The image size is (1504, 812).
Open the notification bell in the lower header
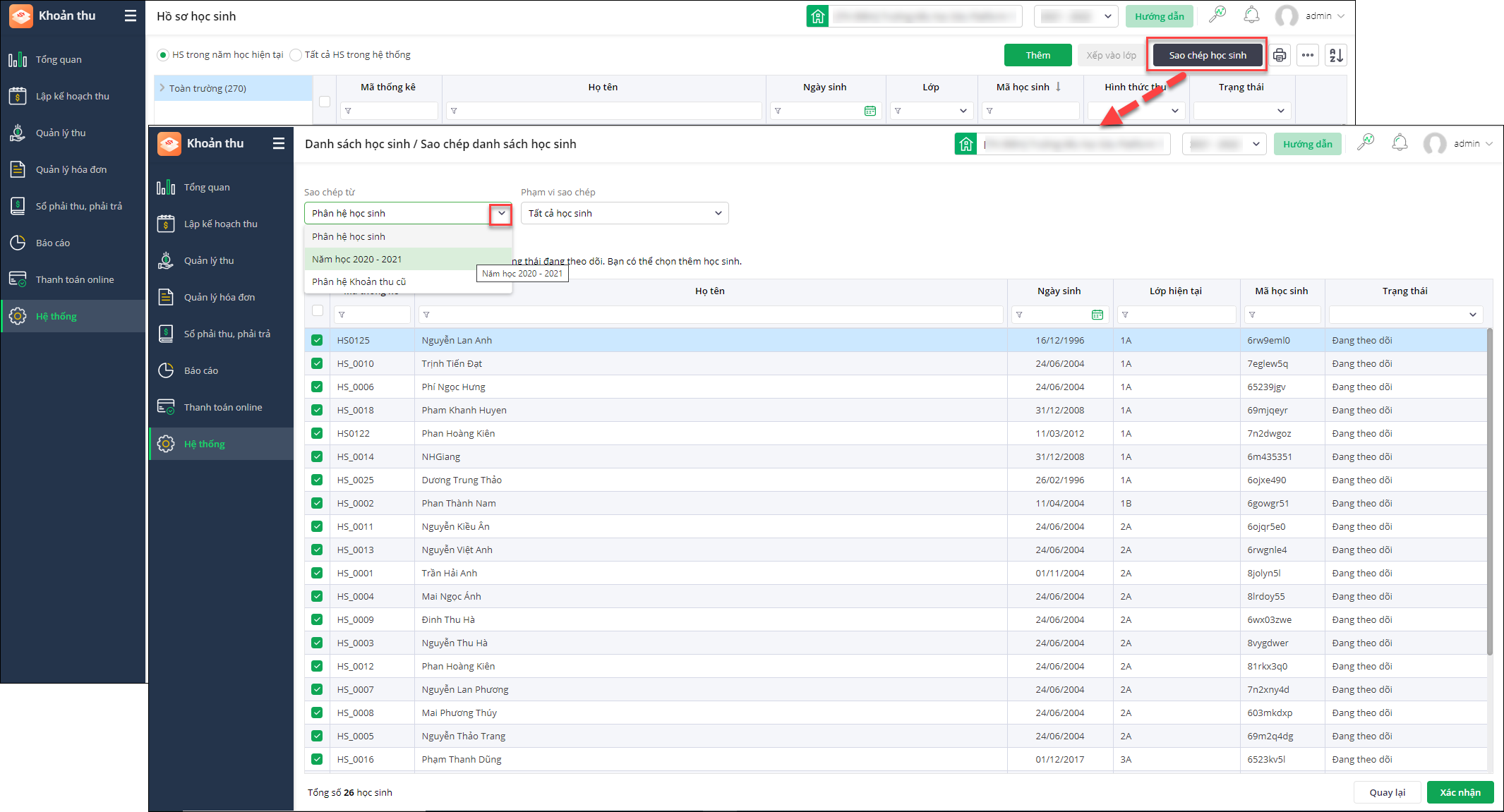click(x=1400, y=143)
